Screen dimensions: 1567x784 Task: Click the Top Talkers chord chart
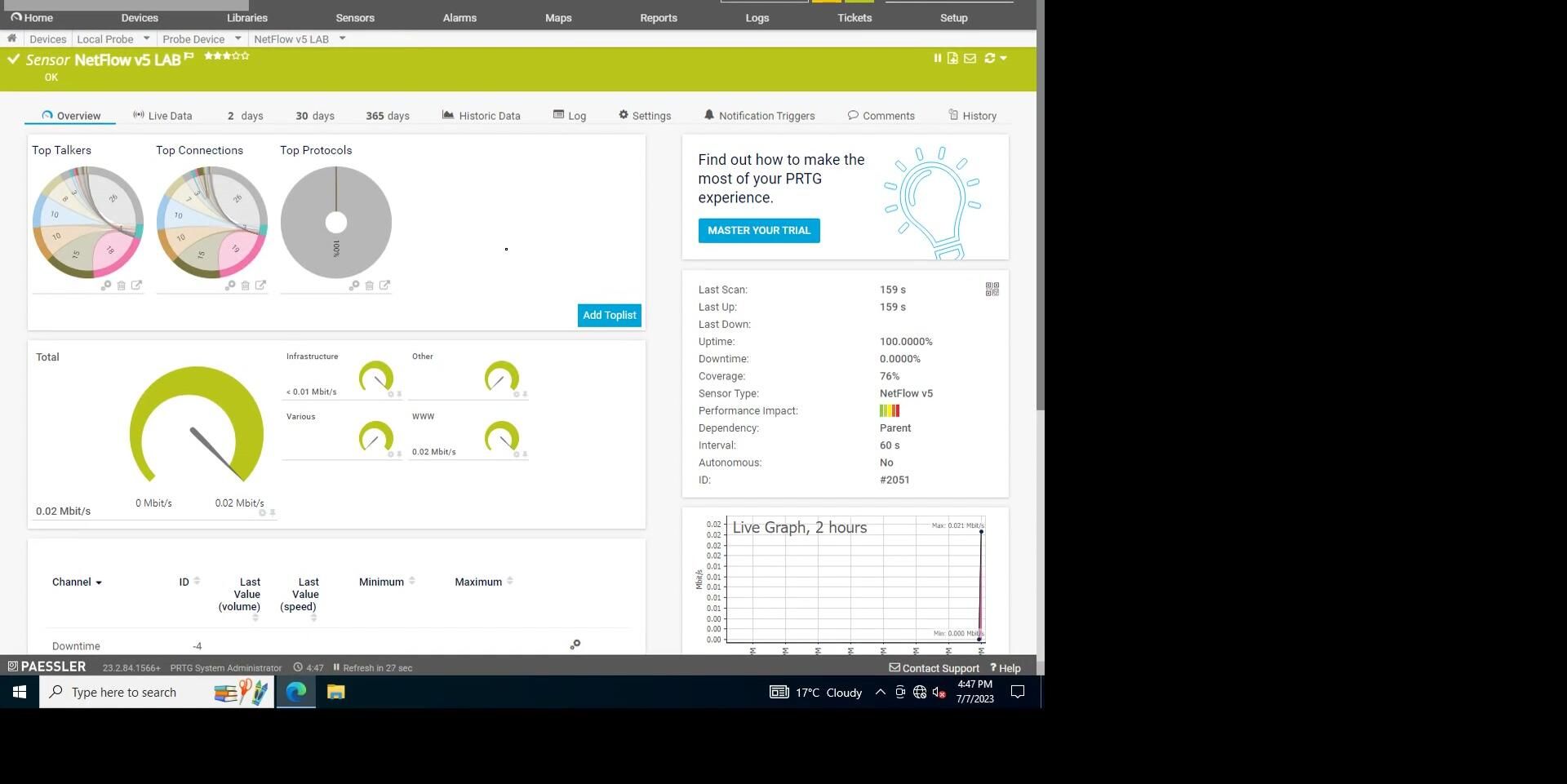87,222
